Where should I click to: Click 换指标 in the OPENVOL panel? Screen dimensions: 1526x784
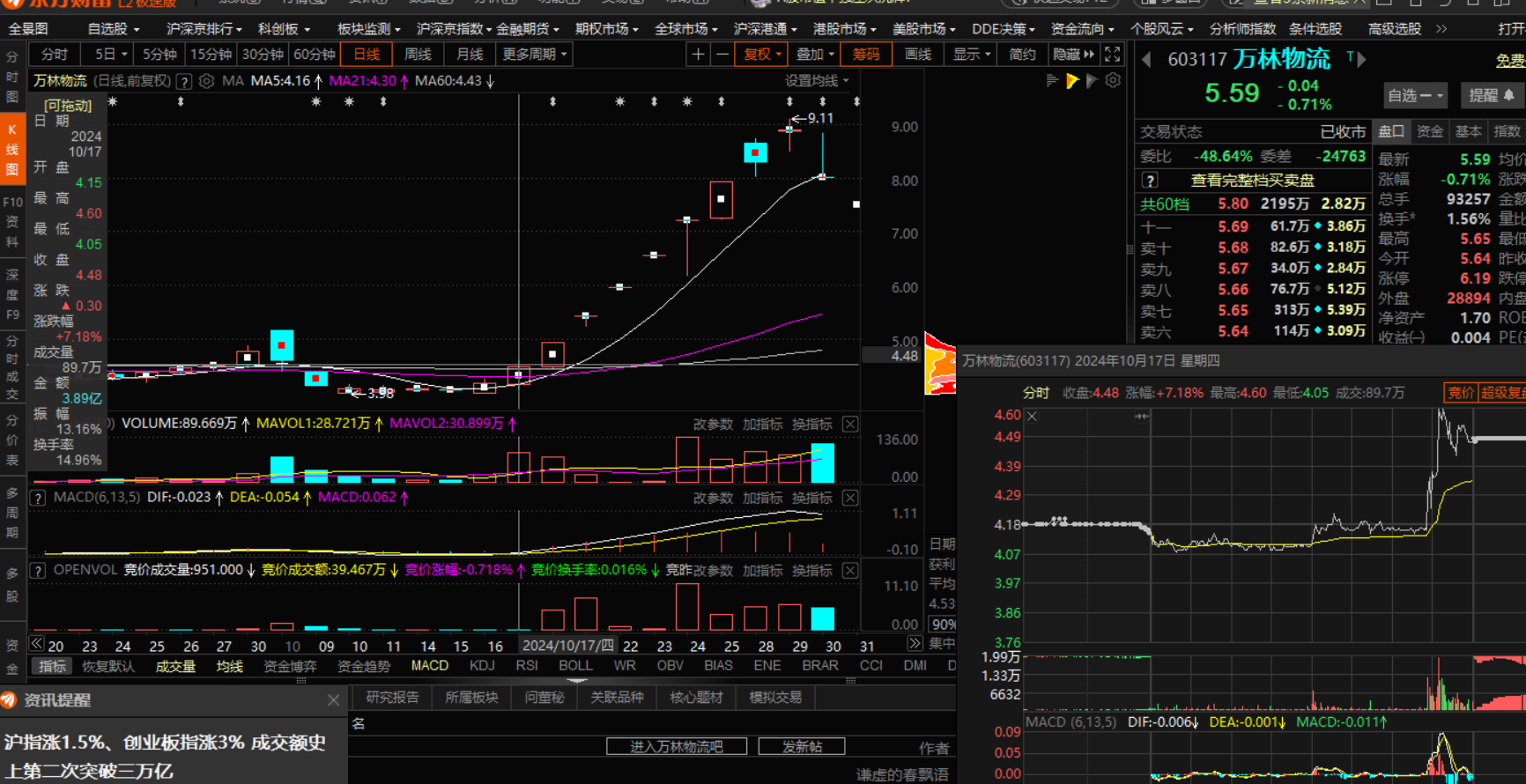click(811, 571)
